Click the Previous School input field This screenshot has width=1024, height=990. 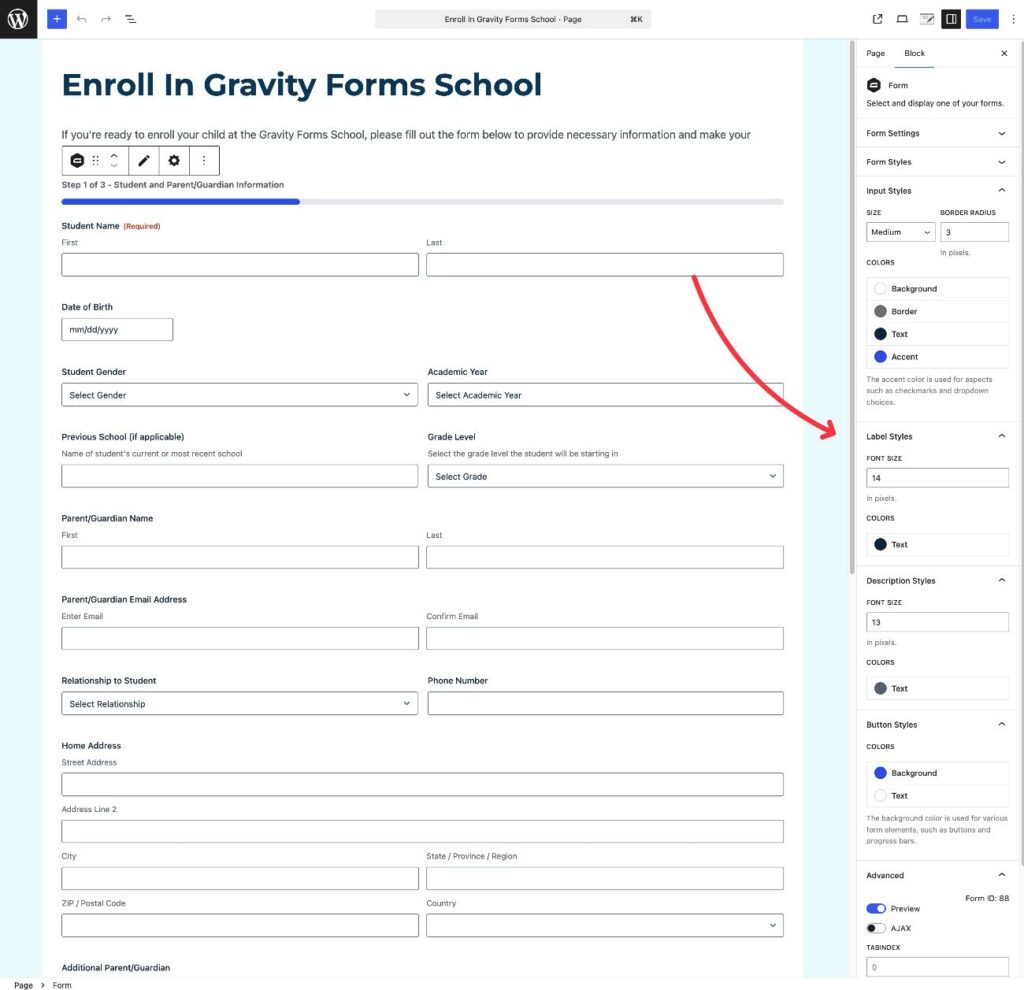(x=240, y=476)
